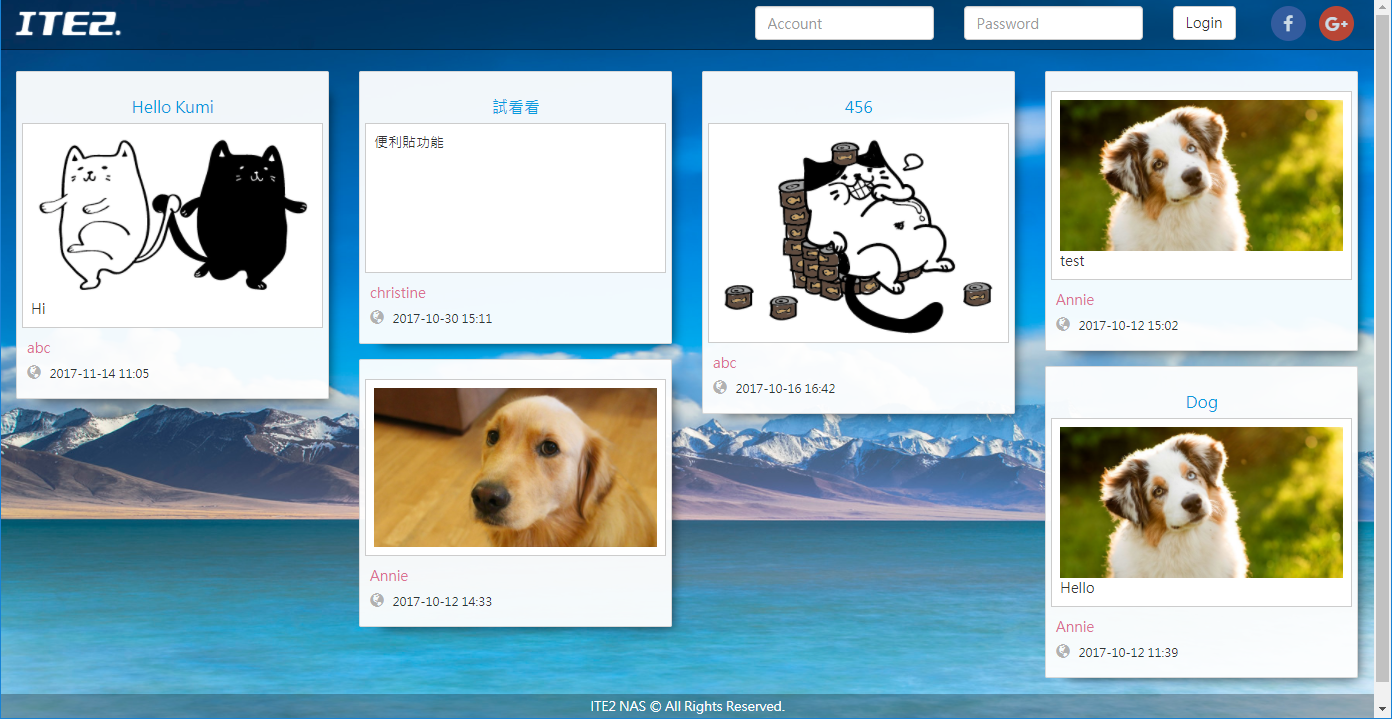Click the timestamp 2017-10-30 15:11
Image resolution: width=1392 pixels, height=719 pixels.
click(x=442, y=319)
